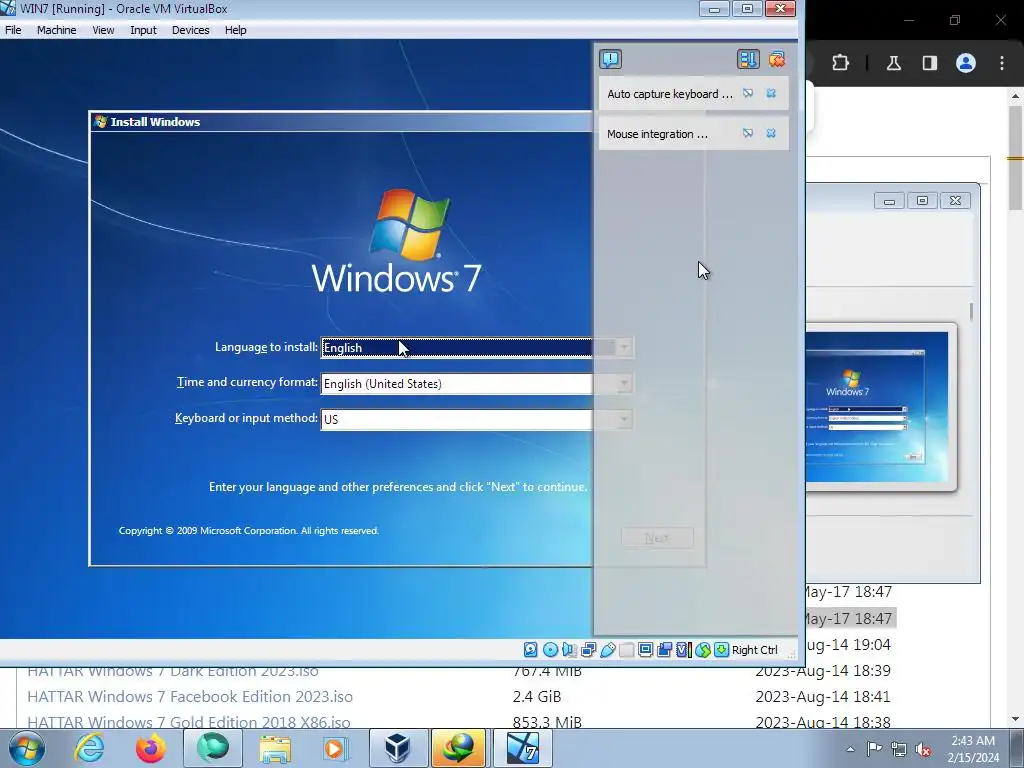Click the mouse integration status icon
This screenshot has width=1024, height=768.
tap(702, 650)
